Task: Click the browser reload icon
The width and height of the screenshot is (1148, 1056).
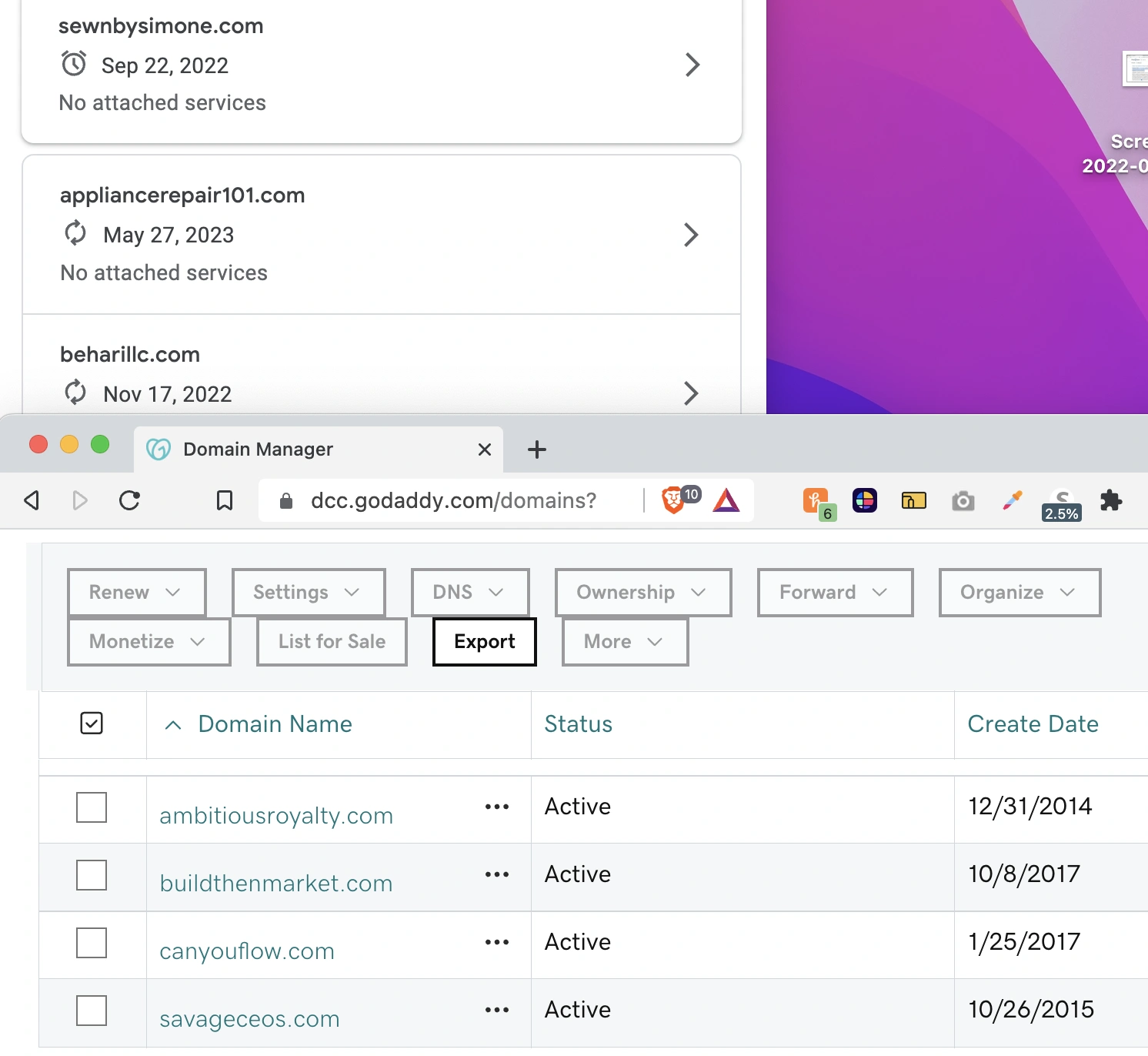Action: (129, 501)
